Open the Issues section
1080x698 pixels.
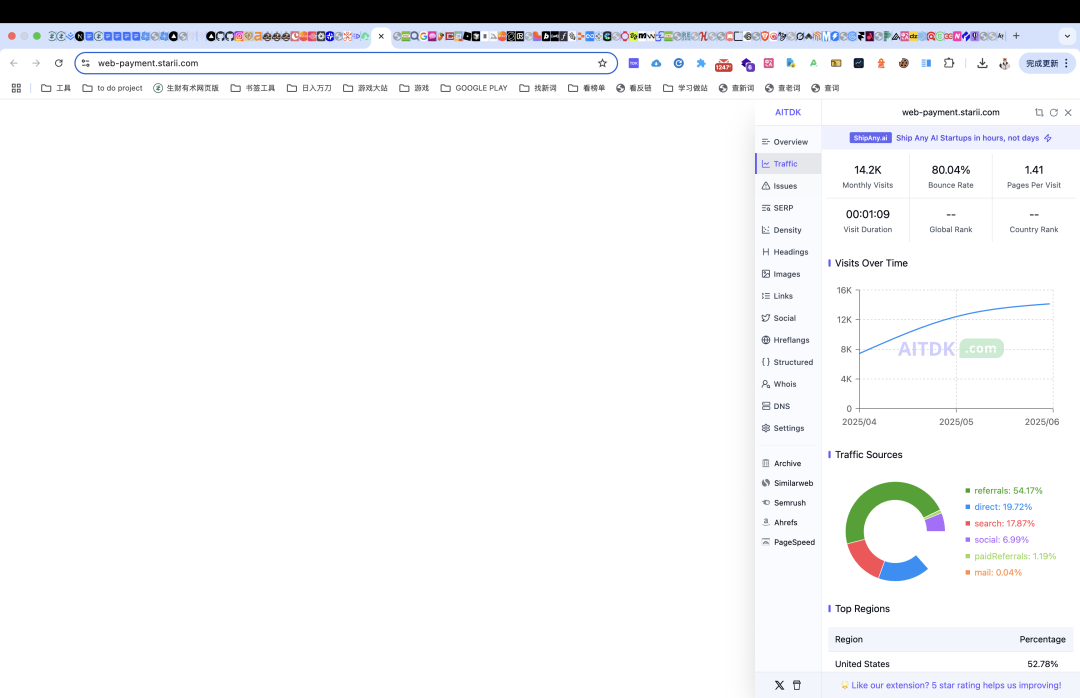788,186
